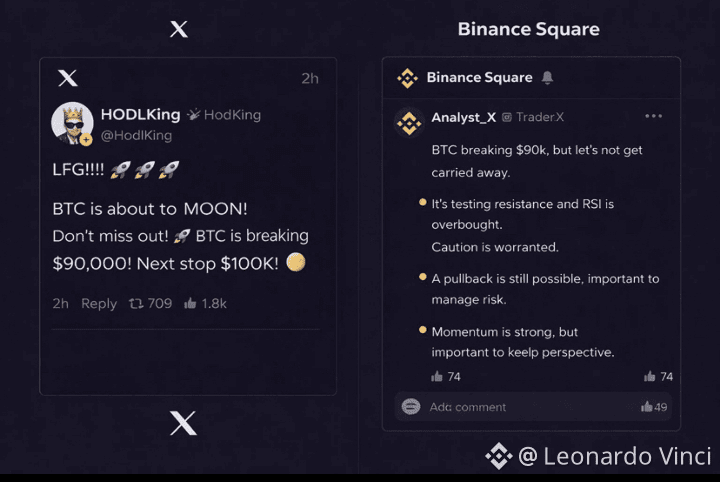Open the three-dot menu on Analyst_X's post
The height and width of the screenshot is (482, 720).
[654, 116]
